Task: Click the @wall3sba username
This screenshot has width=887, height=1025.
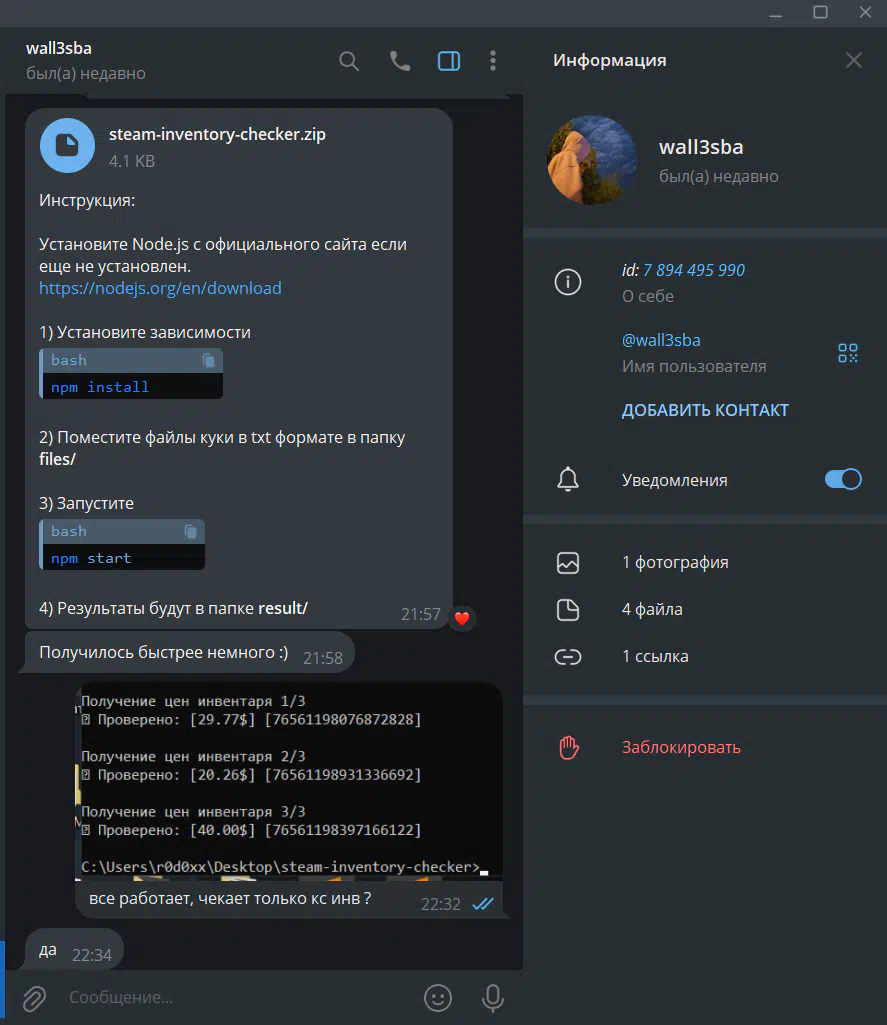Action: 661,340
